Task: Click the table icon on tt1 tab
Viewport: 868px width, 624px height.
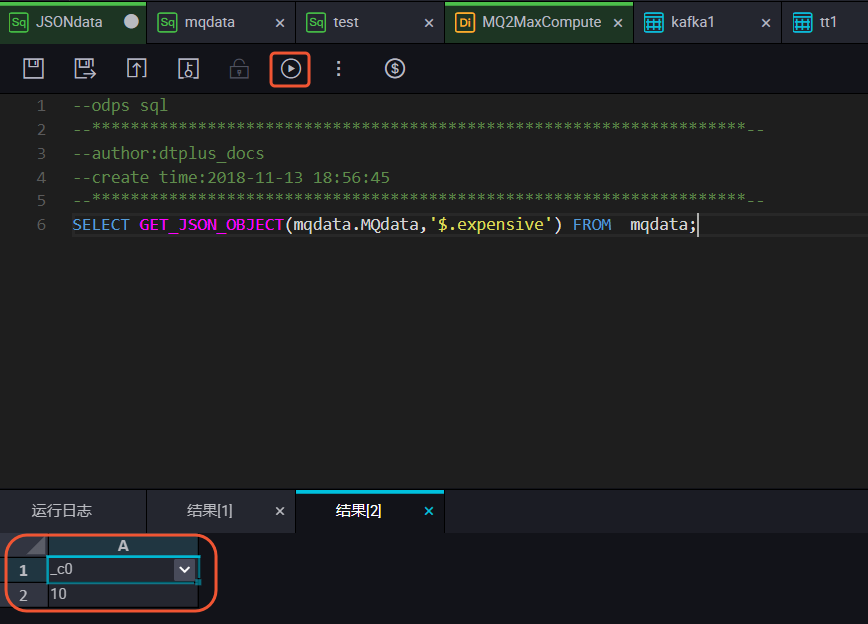Action: click(x=803, y=22)
